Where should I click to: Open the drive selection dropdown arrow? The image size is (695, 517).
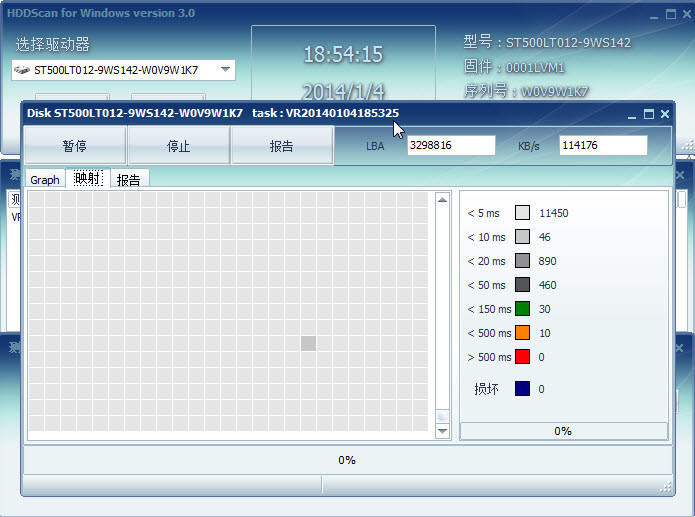coord(225,70)
